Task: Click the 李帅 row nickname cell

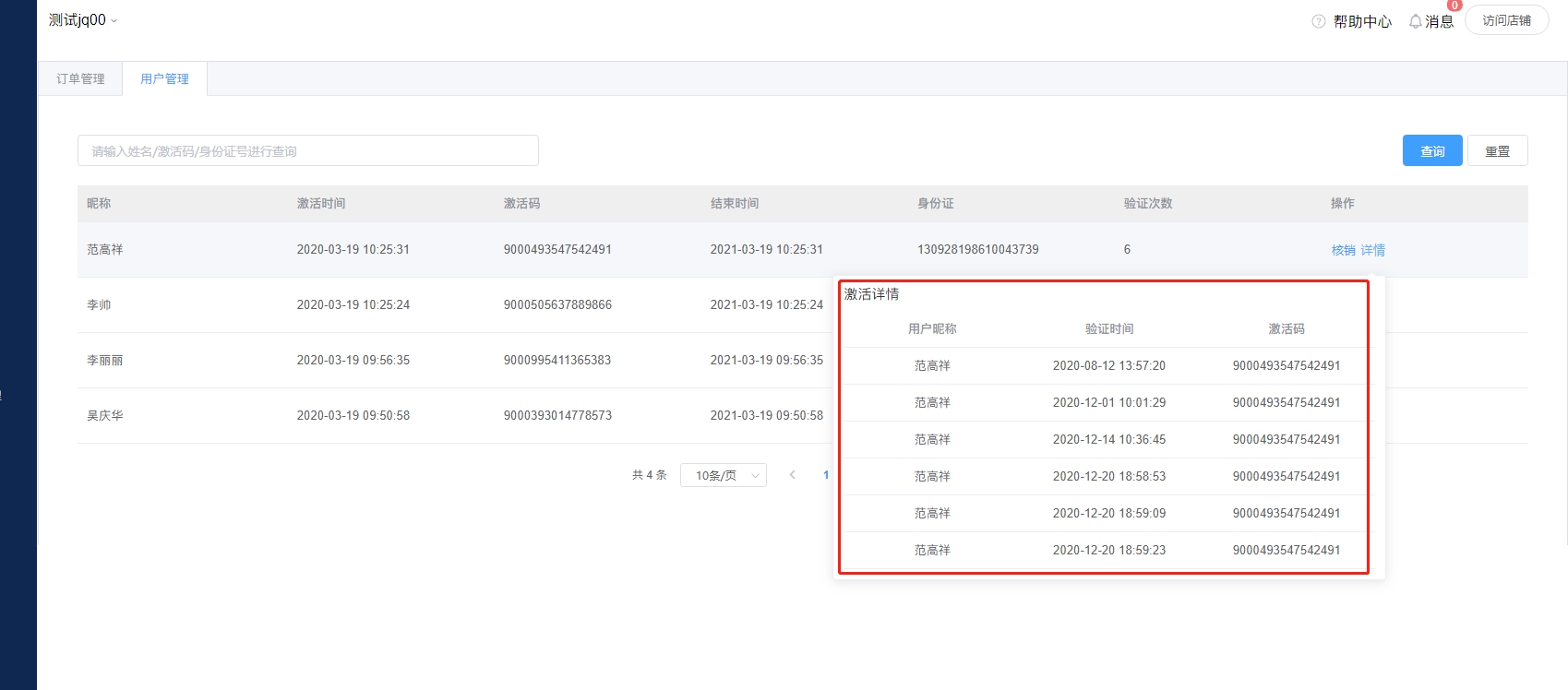Action: click(x=99, y=305)
